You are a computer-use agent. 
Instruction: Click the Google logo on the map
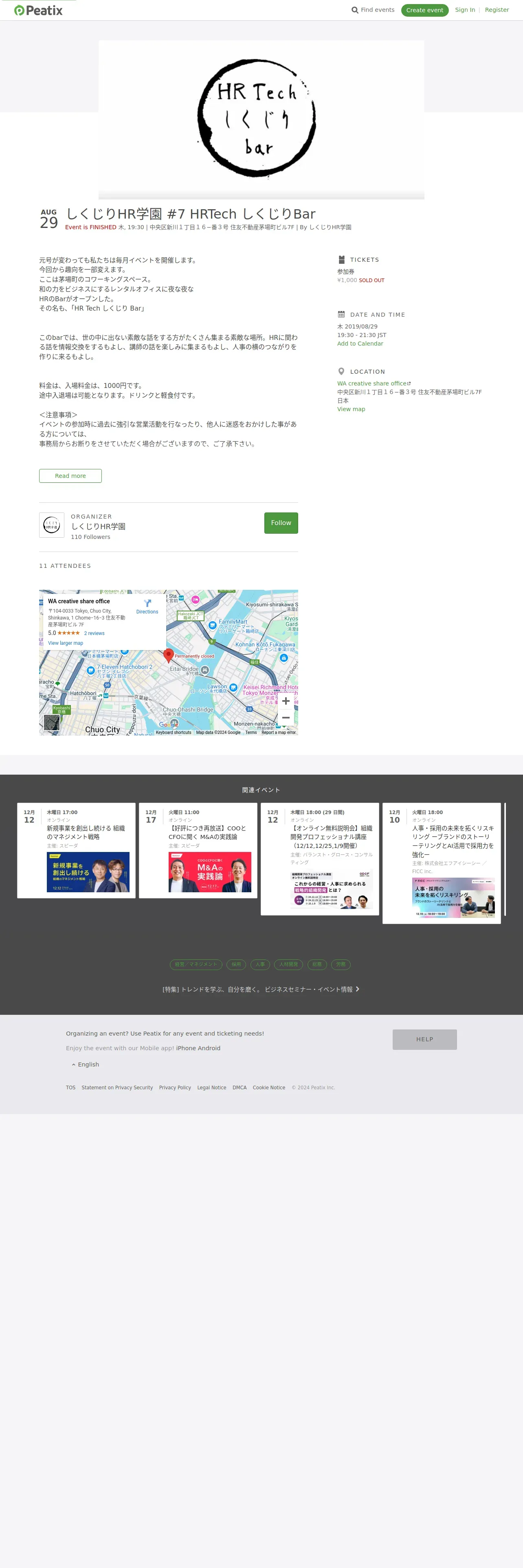[x=169, y=724]
